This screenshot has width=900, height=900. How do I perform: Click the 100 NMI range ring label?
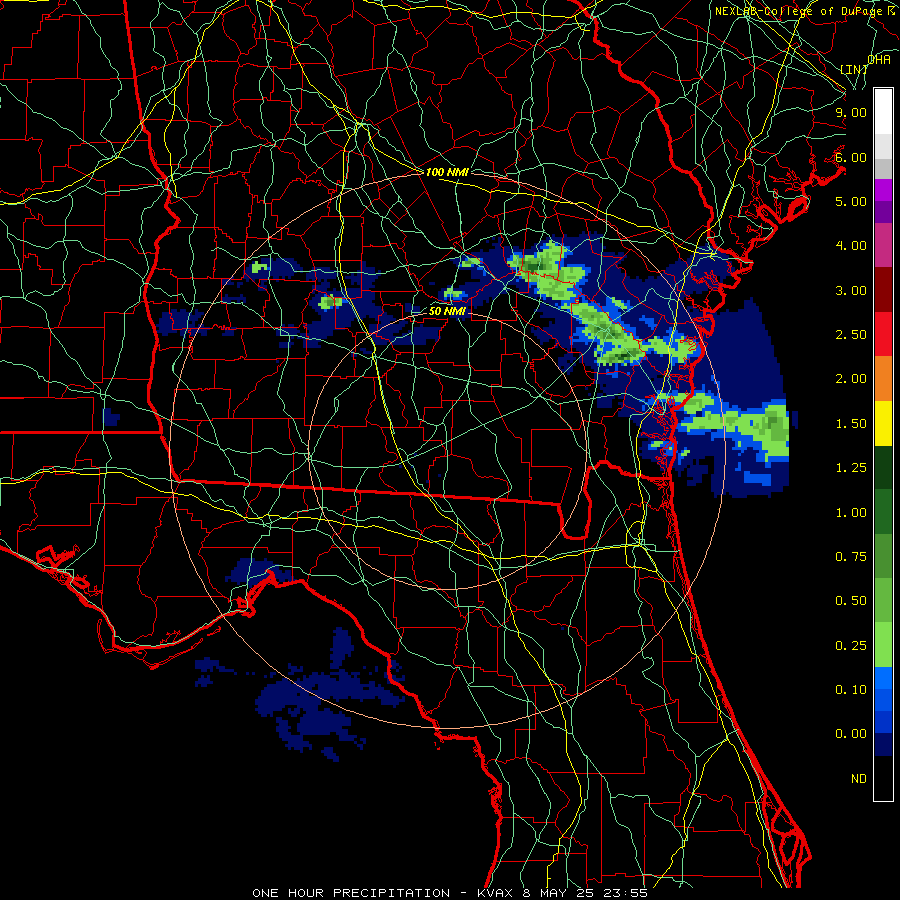(x=447, y=172)
